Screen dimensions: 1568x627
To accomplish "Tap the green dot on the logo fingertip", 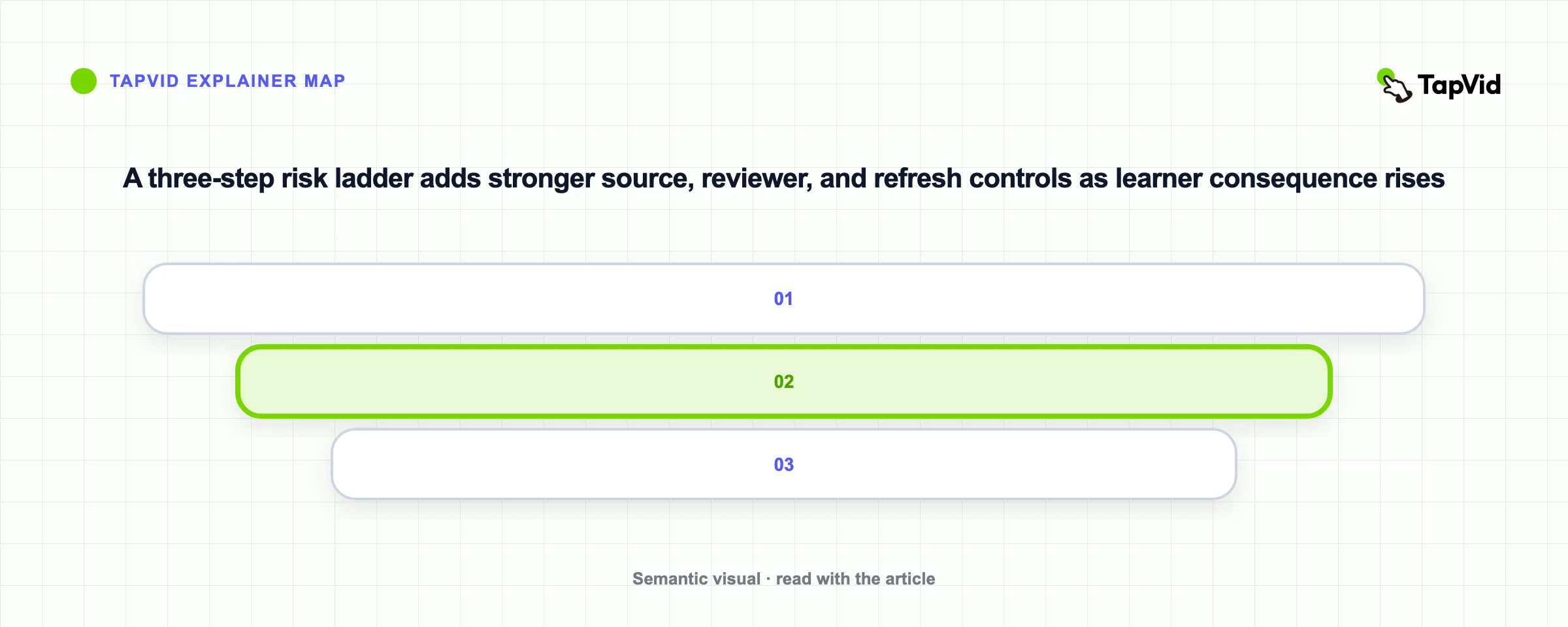I will point(1384,76).
